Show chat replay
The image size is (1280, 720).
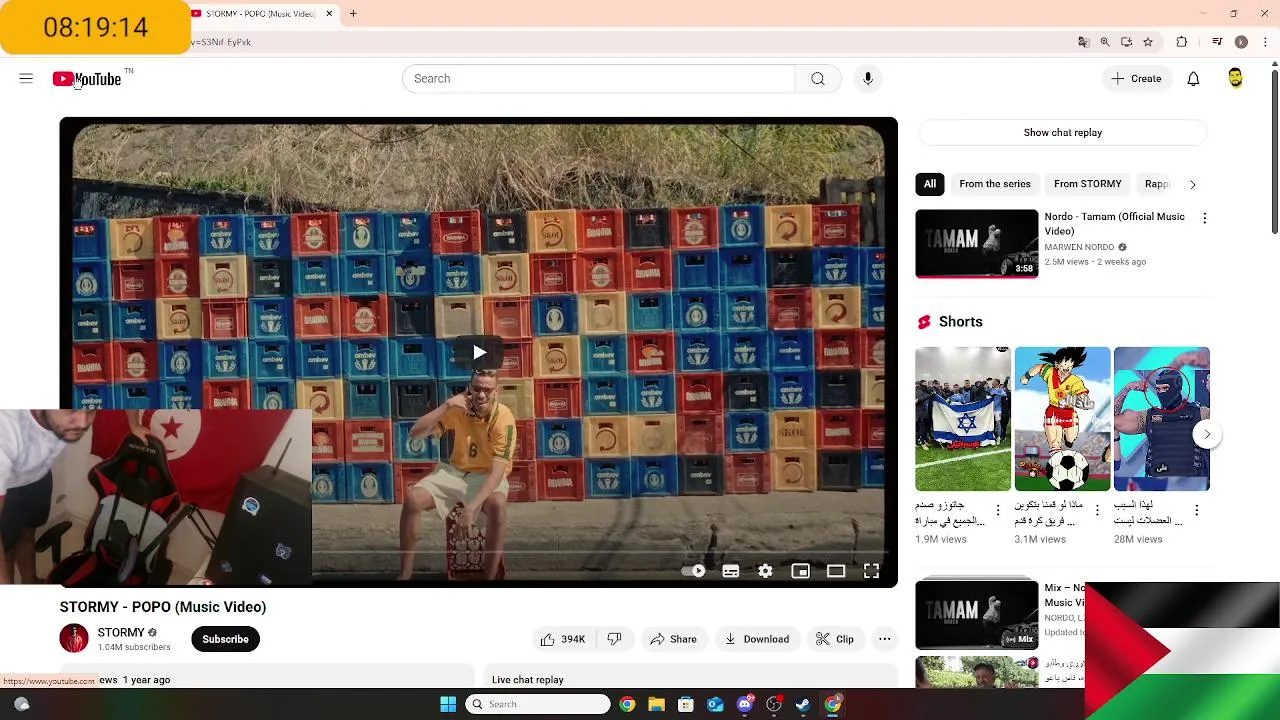click(1062, 133)
